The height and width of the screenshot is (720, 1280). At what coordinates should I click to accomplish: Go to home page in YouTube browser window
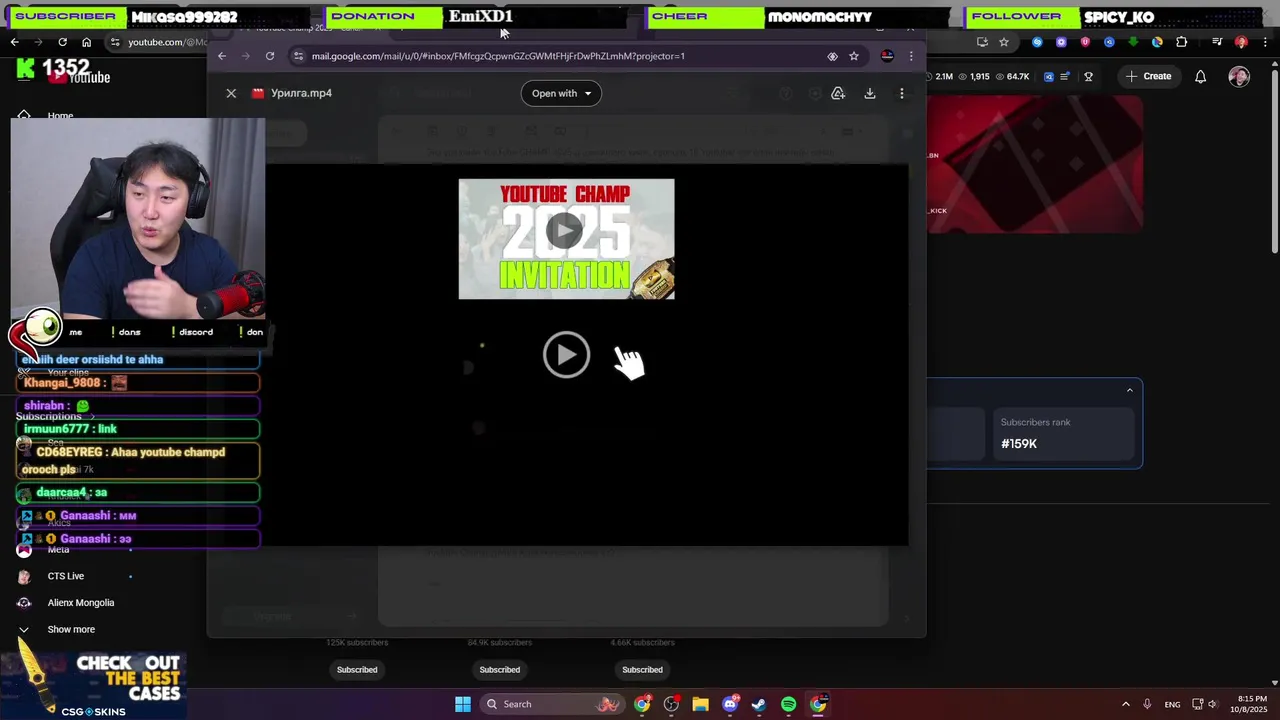[86, 42]
